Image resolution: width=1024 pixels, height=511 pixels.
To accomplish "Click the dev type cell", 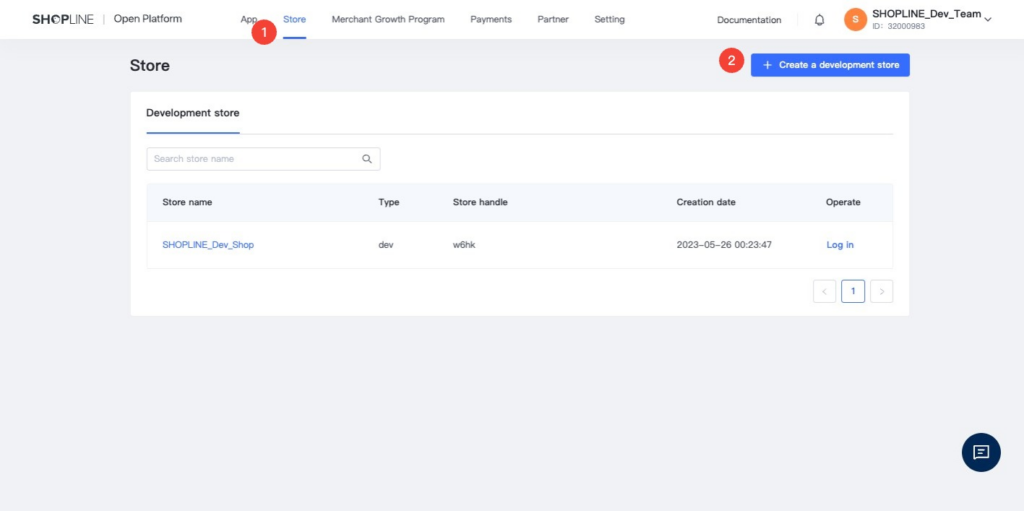I will pos(386,245).
